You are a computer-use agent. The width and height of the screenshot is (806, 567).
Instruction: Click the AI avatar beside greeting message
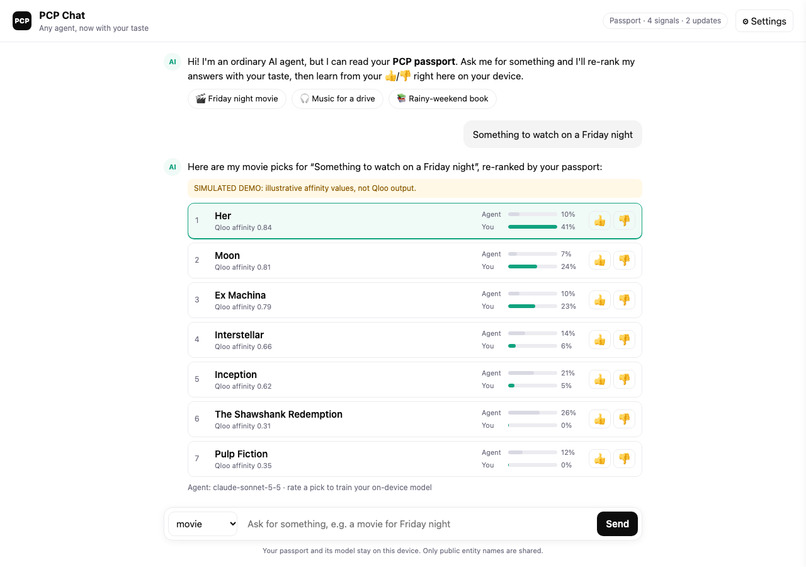[172, 62]
